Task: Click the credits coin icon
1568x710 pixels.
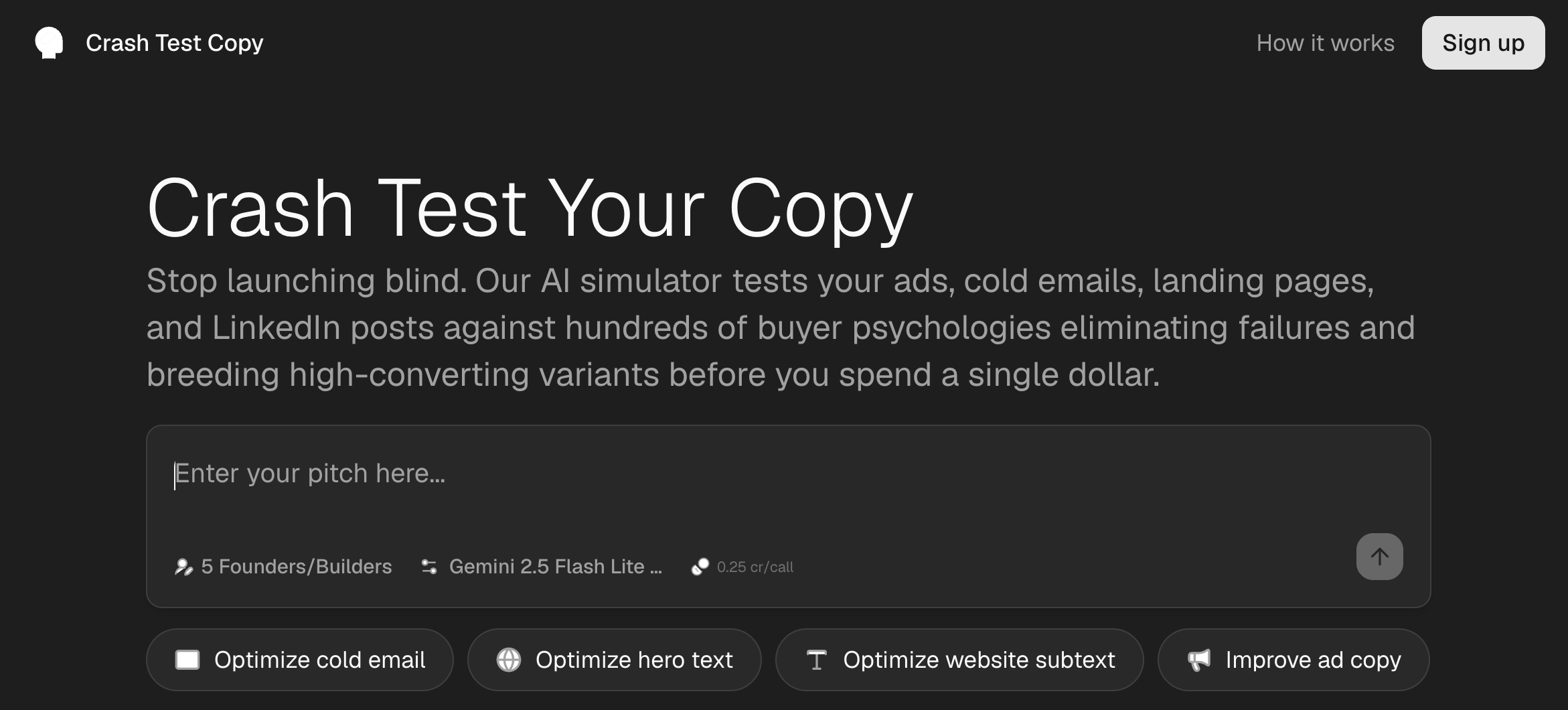Action: 700,567
